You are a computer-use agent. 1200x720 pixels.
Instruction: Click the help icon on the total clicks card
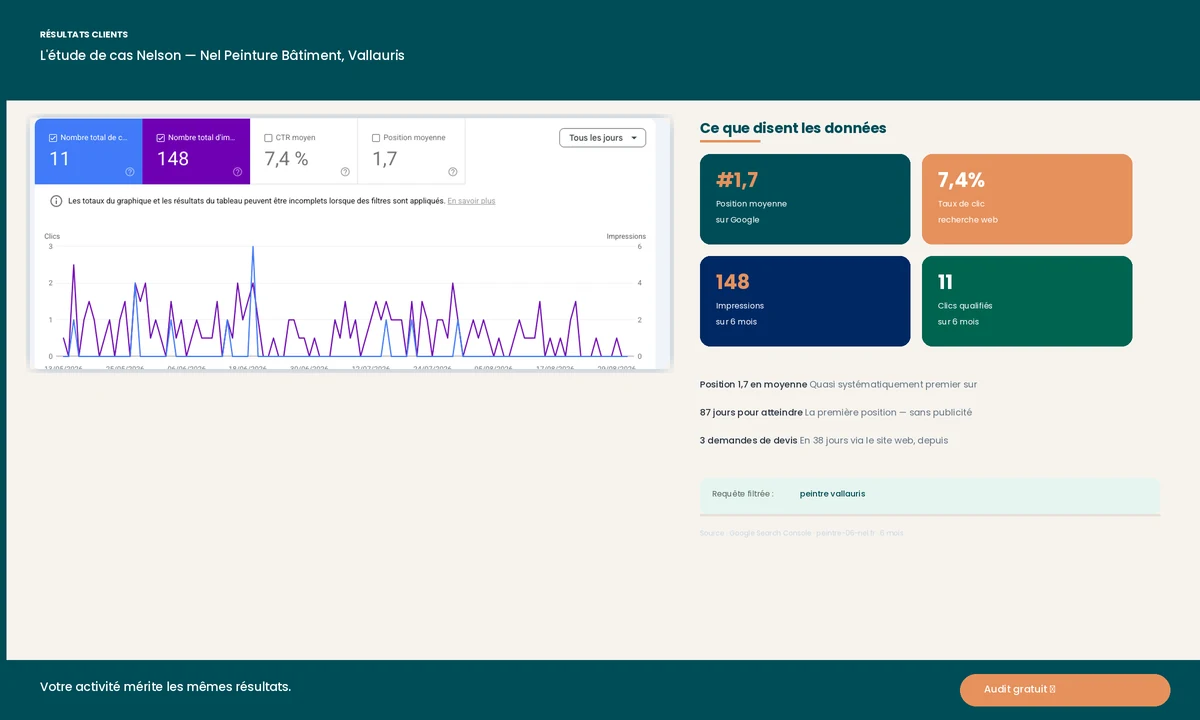pos(130,172)
